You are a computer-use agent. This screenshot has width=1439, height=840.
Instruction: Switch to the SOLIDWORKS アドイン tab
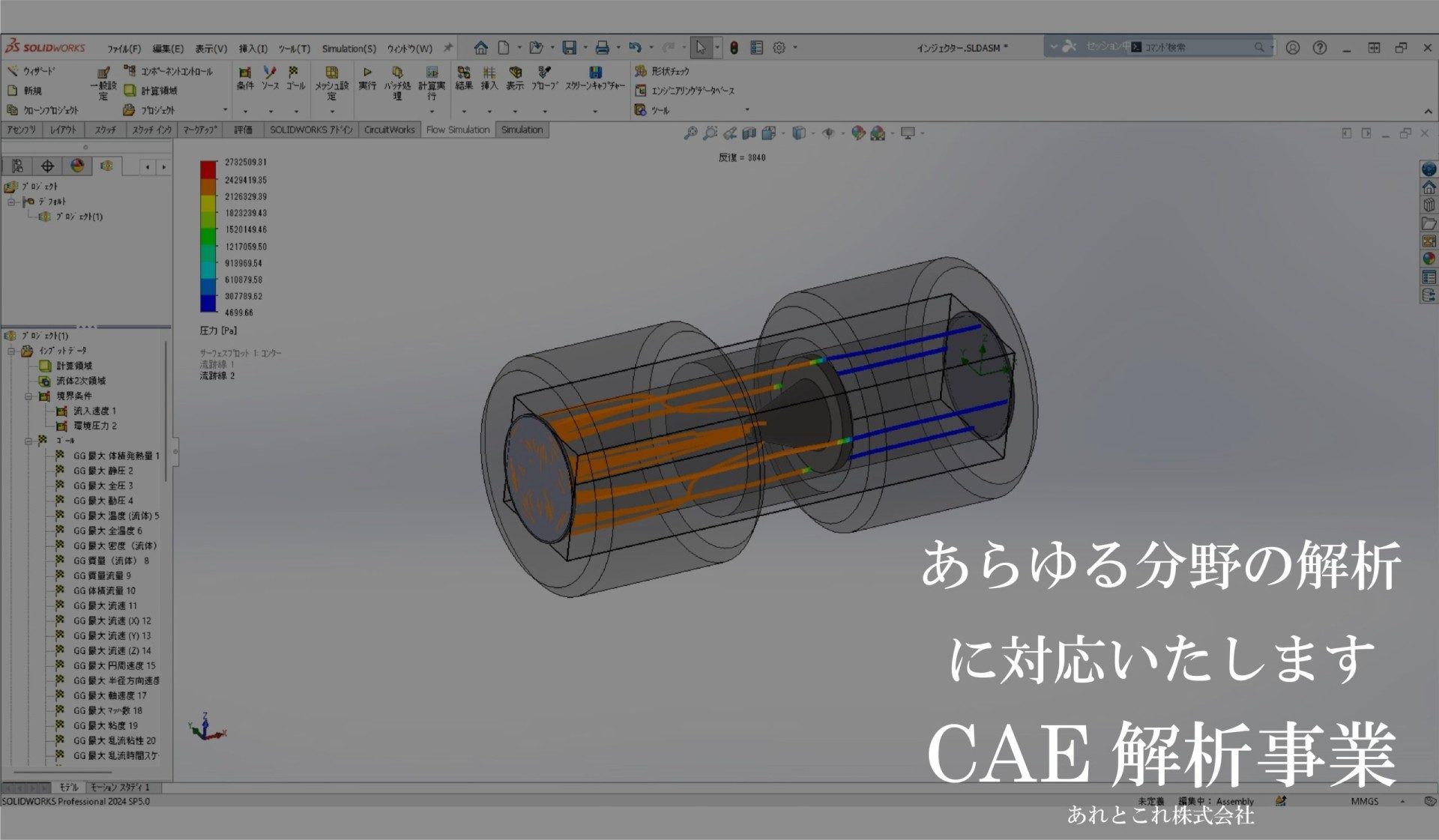311,130
